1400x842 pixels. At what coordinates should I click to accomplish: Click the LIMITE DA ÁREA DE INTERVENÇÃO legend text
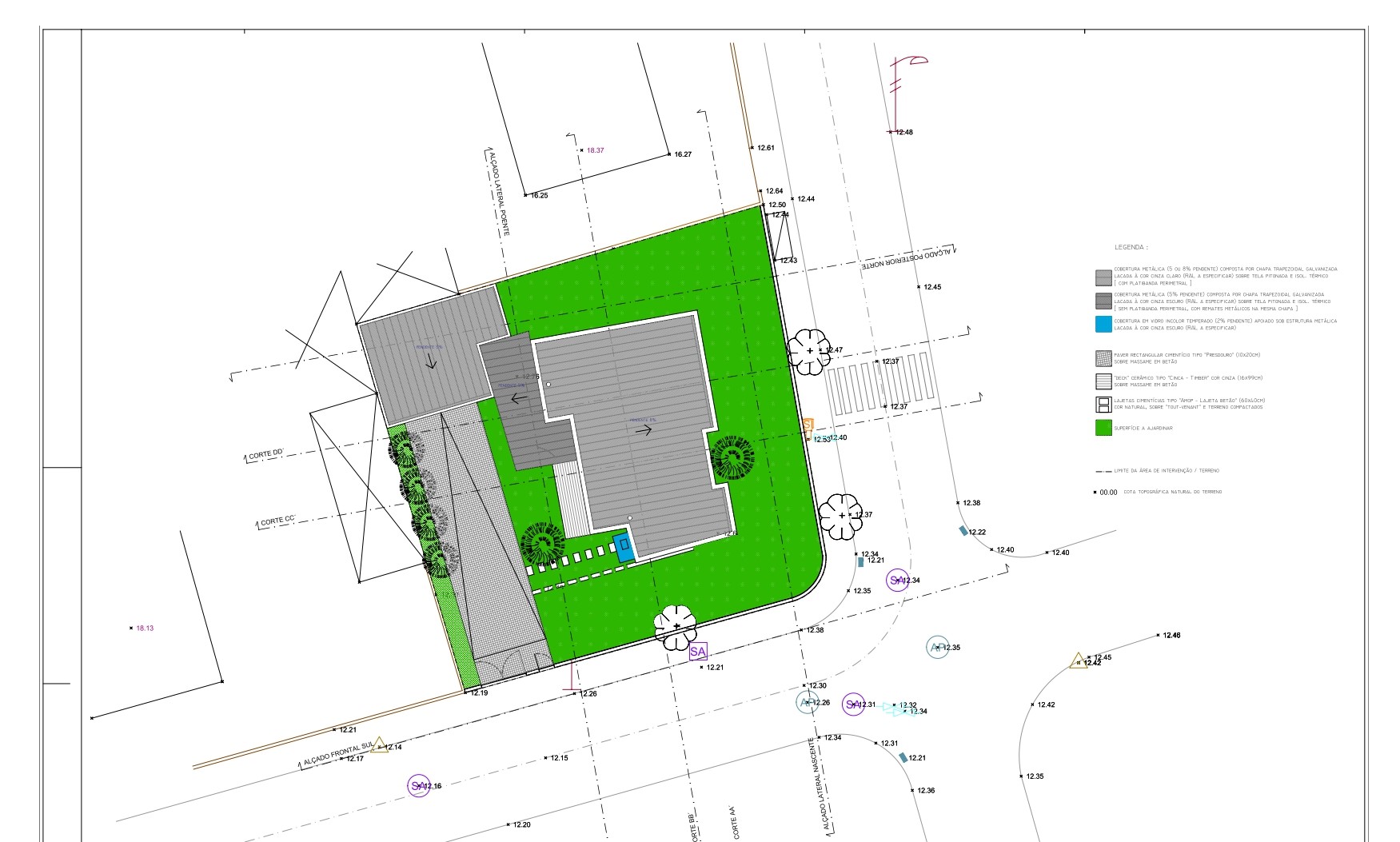tap(1167, 471)
